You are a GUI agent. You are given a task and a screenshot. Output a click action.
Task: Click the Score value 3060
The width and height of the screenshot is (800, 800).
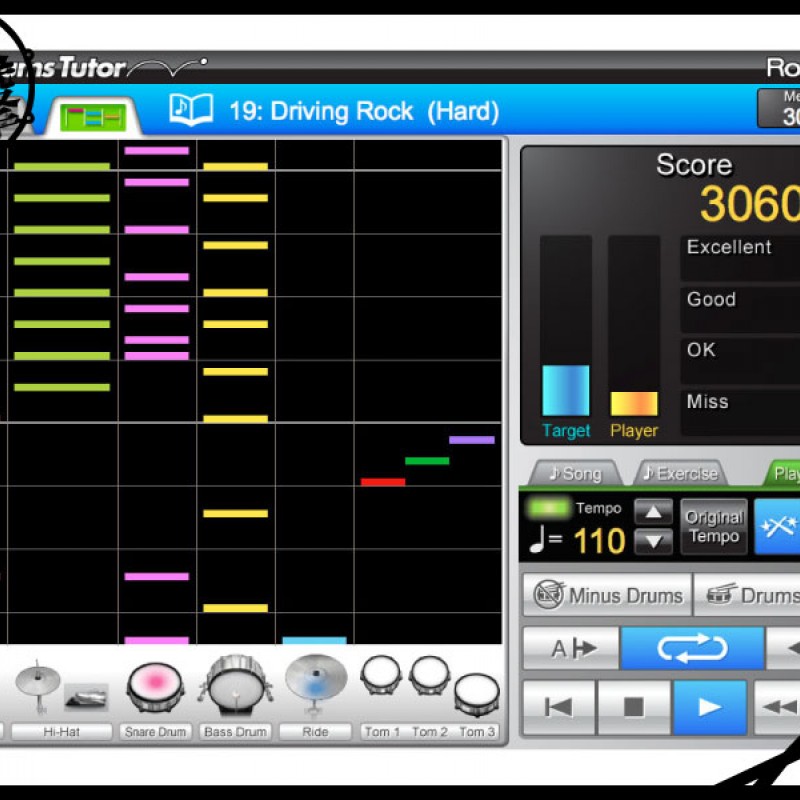coord(750,204)
